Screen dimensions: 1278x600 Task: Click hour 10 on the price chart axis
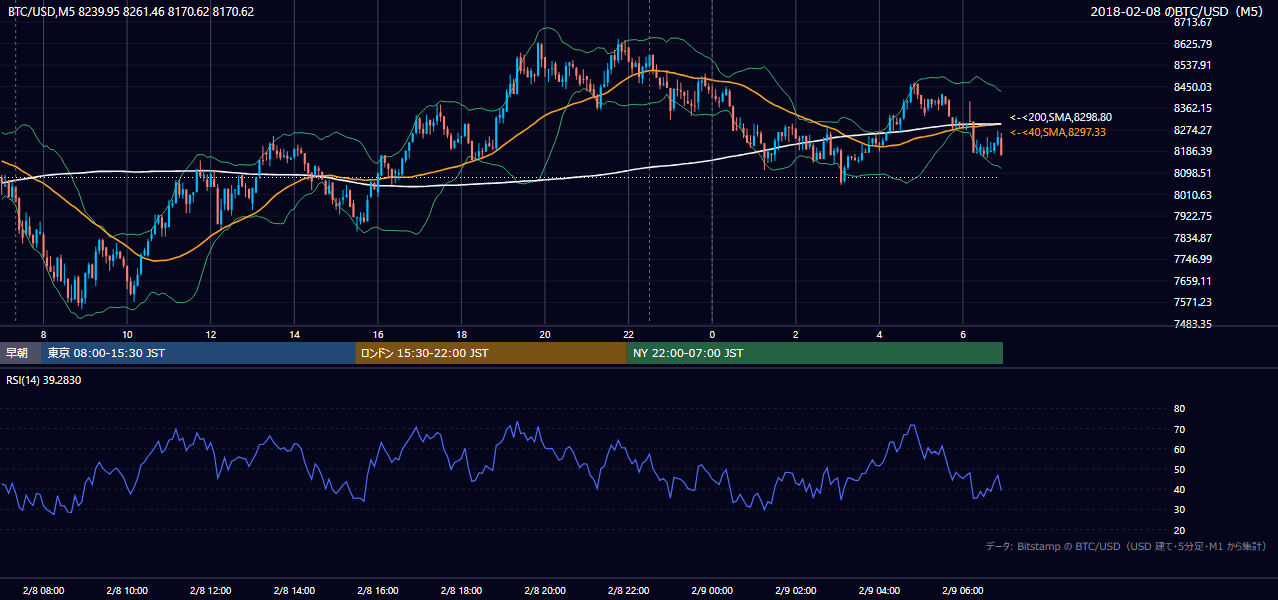(x=127, y=334)
